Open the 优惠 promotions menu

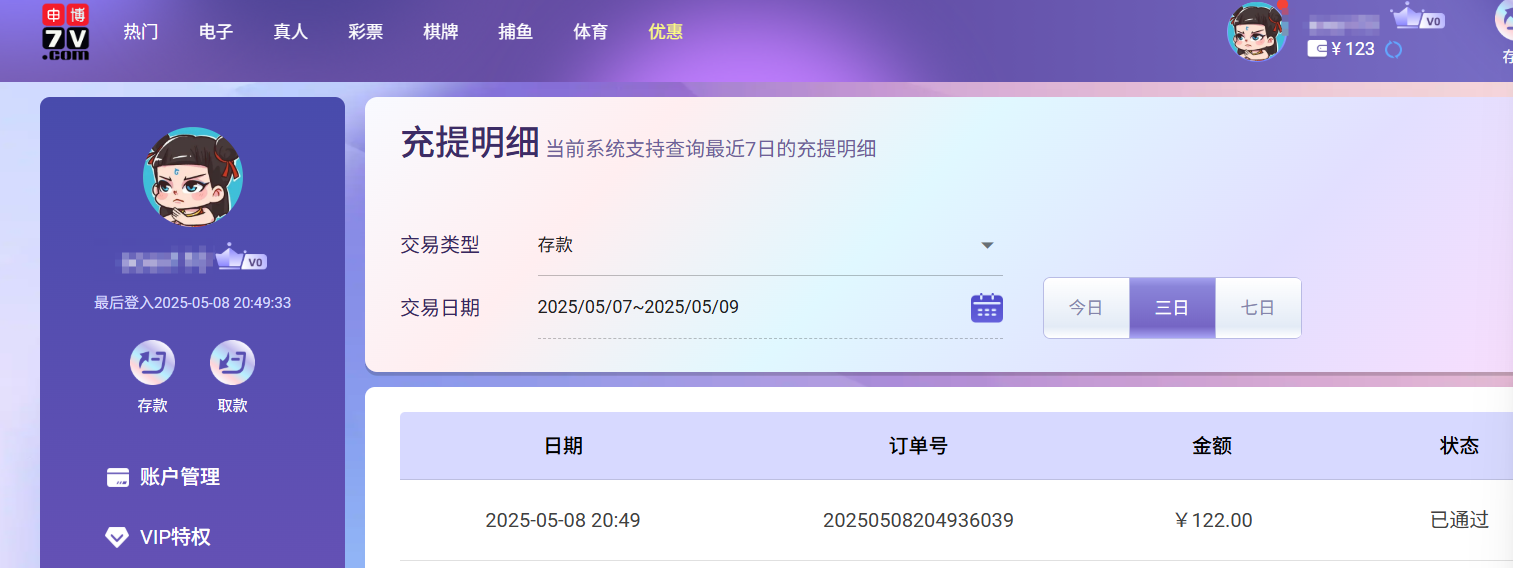(x=665, y=32)
